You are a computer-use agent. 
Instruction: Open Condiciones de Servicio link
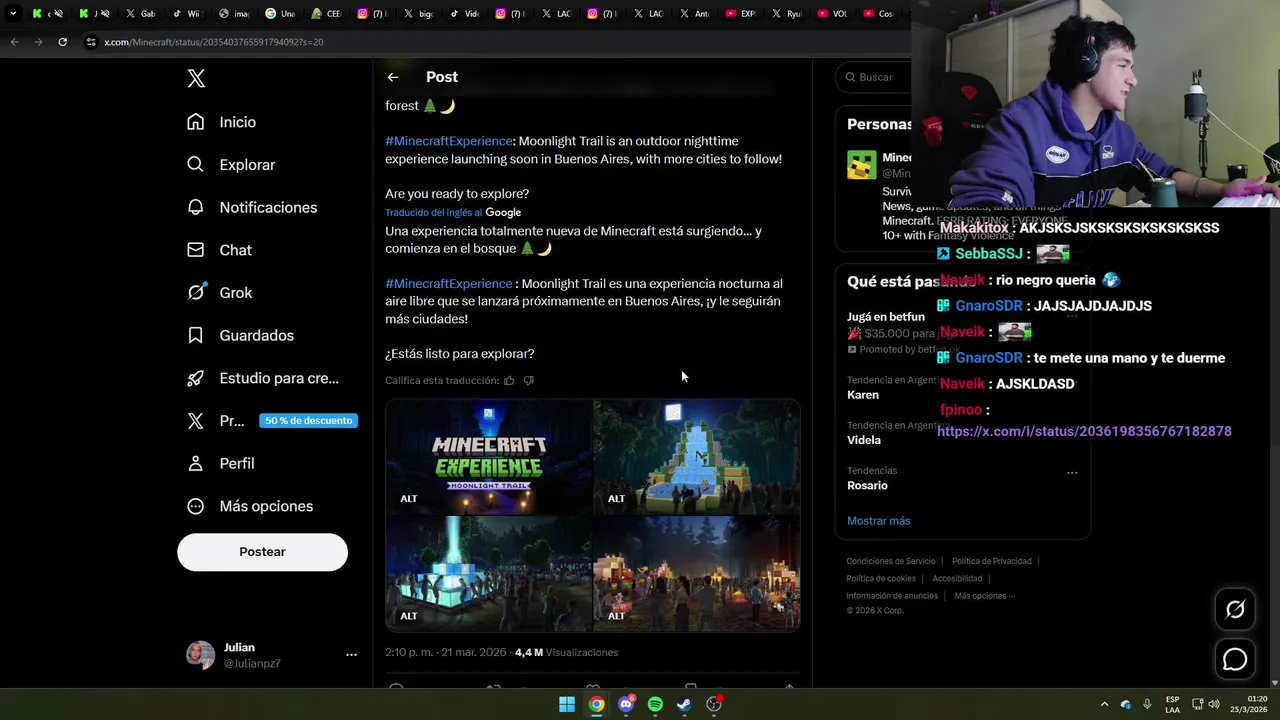[x=891, y=562]
